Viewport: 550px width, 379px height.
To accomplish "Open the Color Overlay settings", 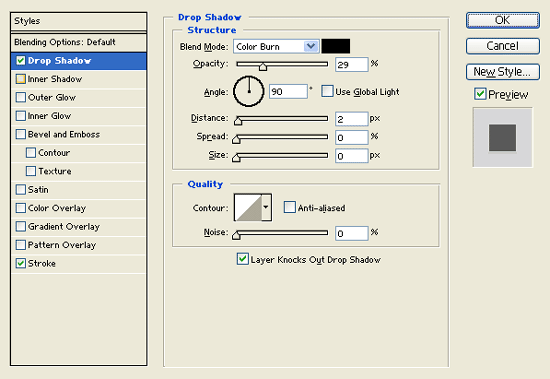I will pyautogui.click(x=79, y=208).
